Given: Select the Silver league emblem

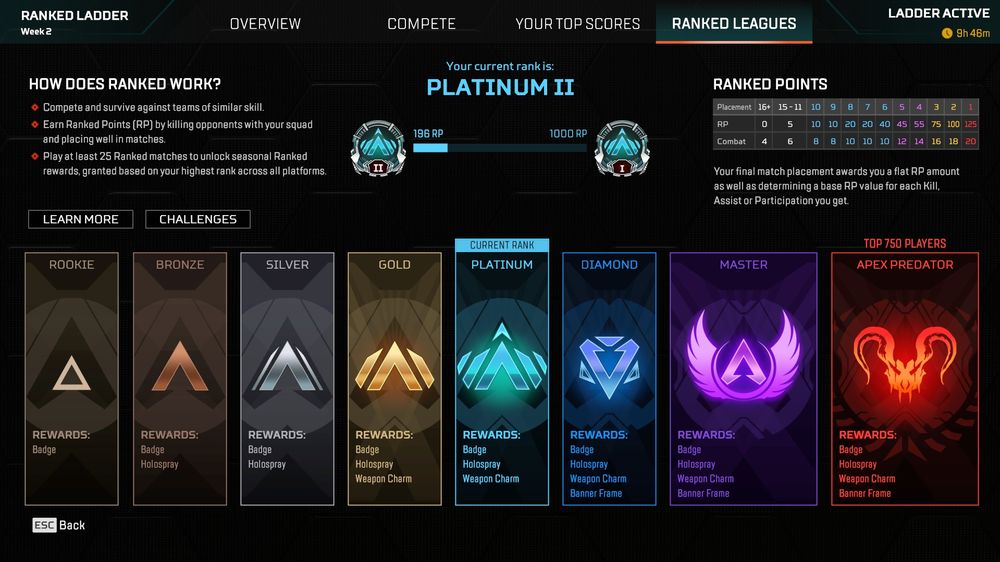Looking at the screenshot, I should click(287, 366).
